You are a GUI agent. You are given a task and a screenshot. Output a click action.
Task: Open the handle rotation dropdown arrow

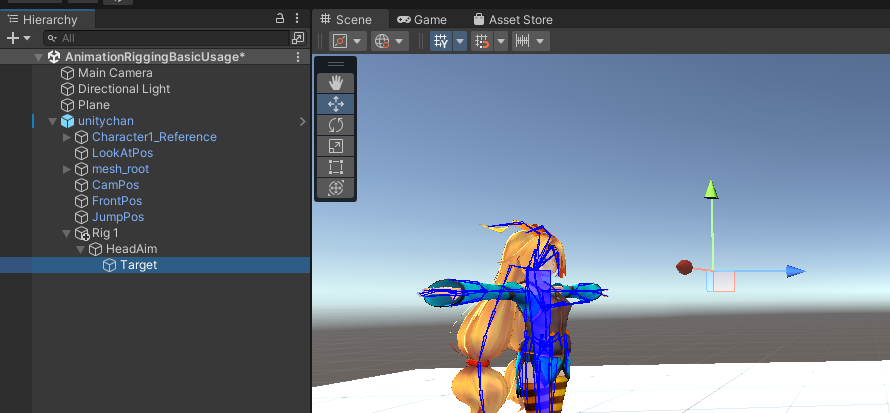(x=400, y=41)
